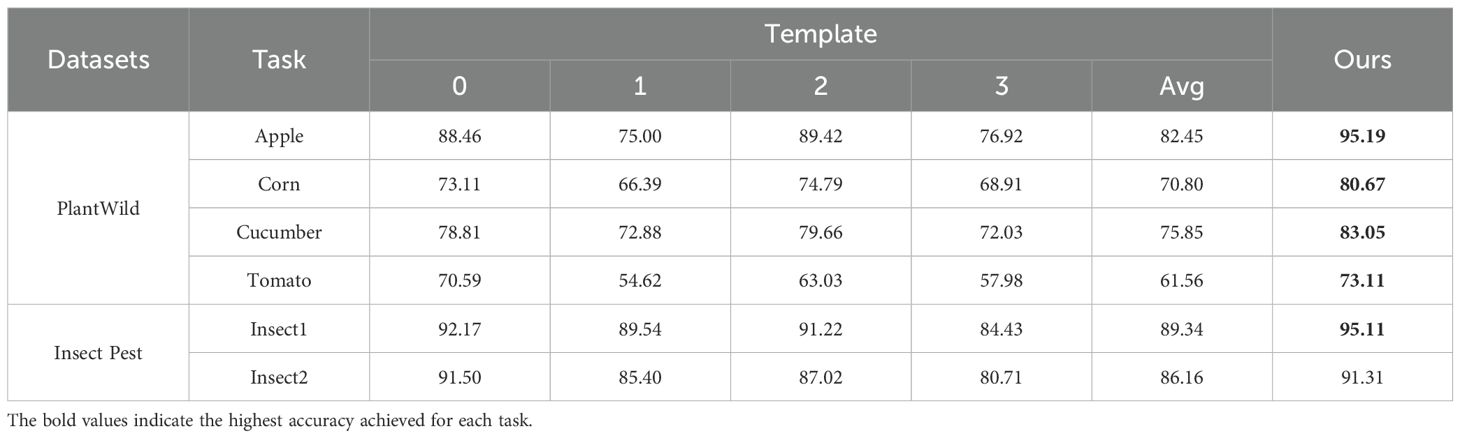The height and width of the screenshot is (438, 1460).
Task: Select the PlantWild dataset cell
Action: (98, 208)
